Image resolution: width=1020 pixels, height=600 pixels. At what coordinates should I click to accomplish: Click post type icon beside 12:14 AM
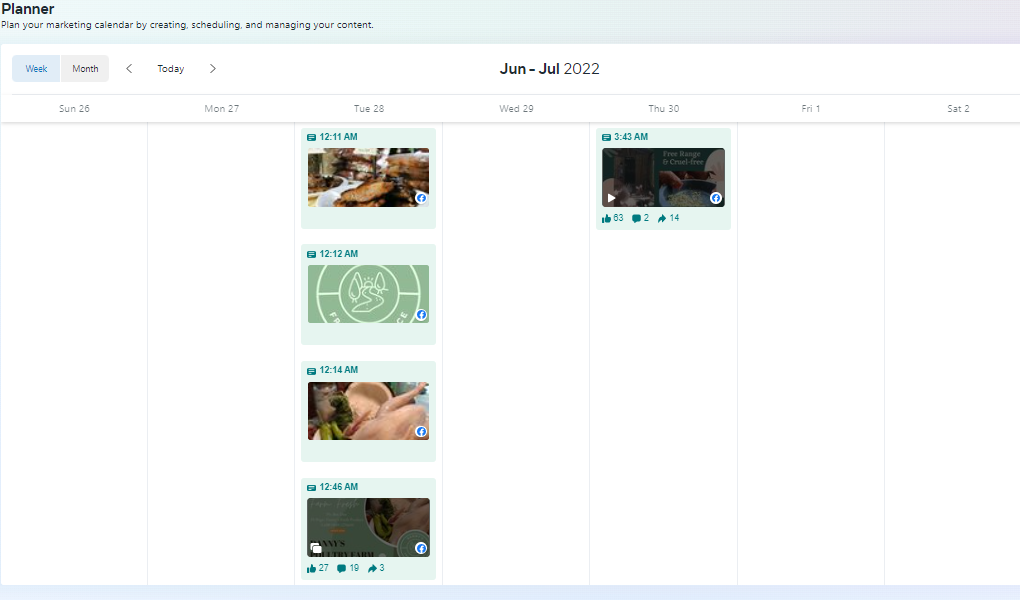312,371
